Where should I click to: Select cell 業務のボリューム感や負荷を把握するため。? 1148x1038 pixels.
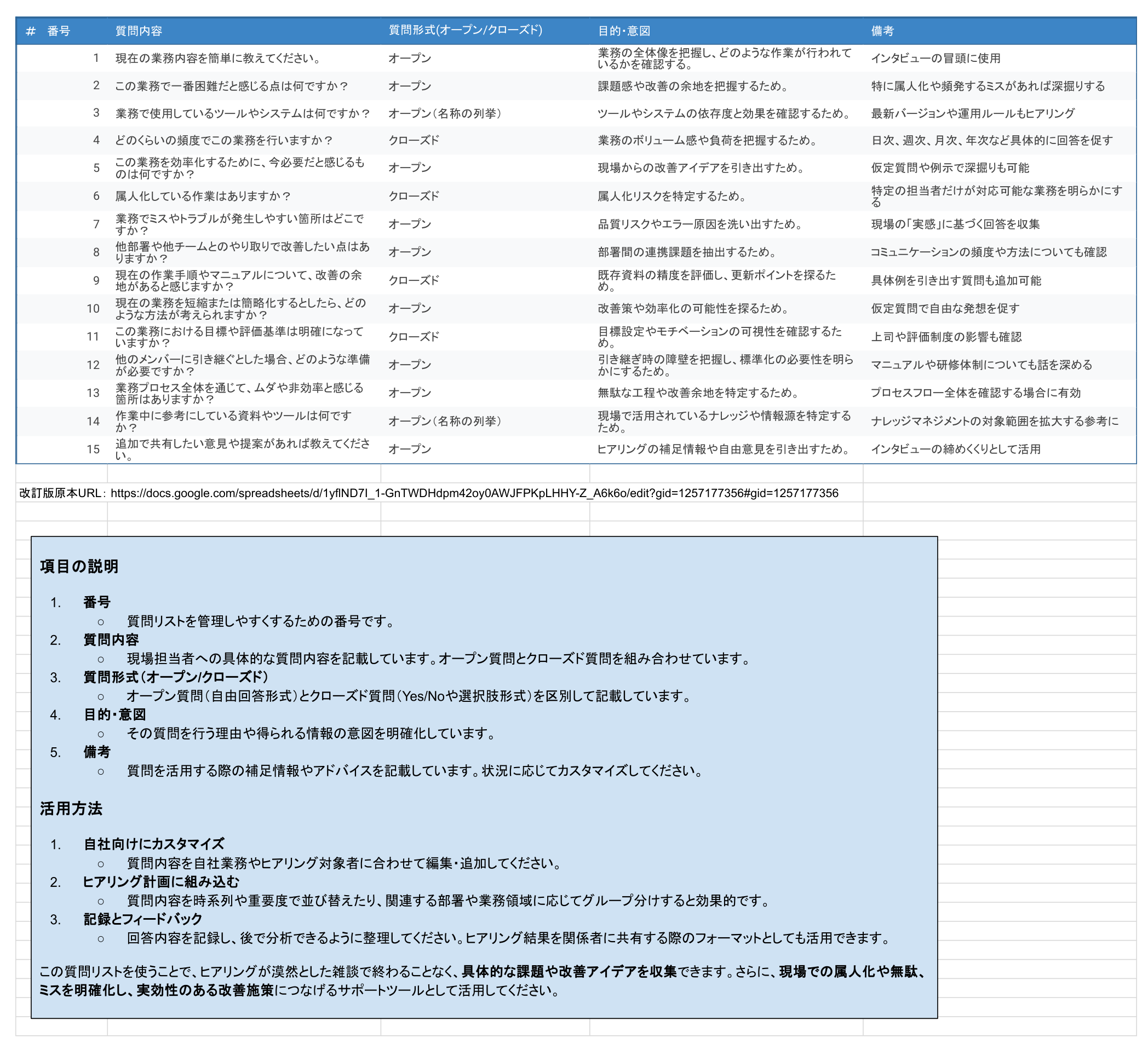[726, 140]
